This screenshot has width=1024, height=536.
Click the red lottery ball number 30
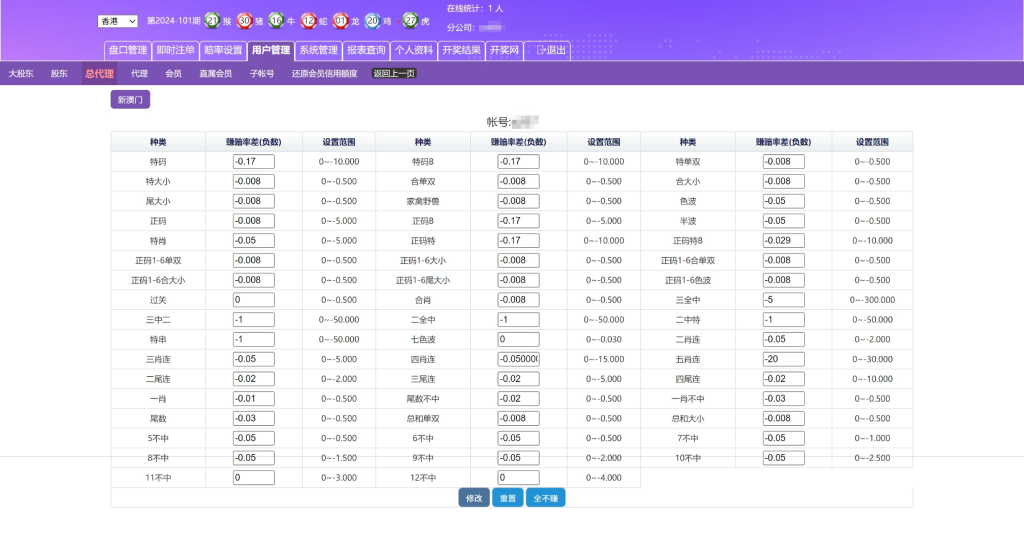tap(244, 20)
